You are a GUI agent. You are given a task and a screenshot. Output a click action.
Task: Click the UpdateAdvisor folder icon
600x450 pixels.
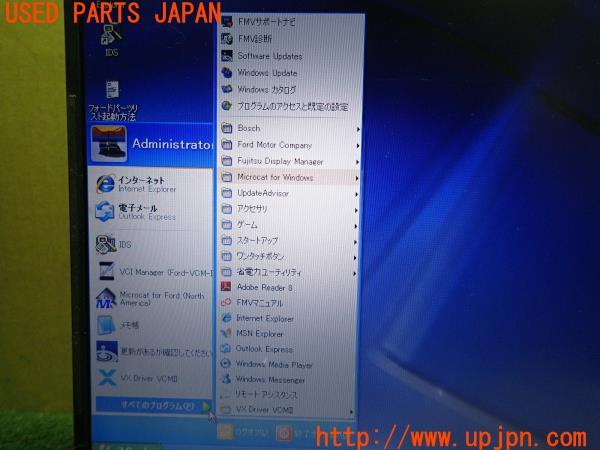point(227,193)
